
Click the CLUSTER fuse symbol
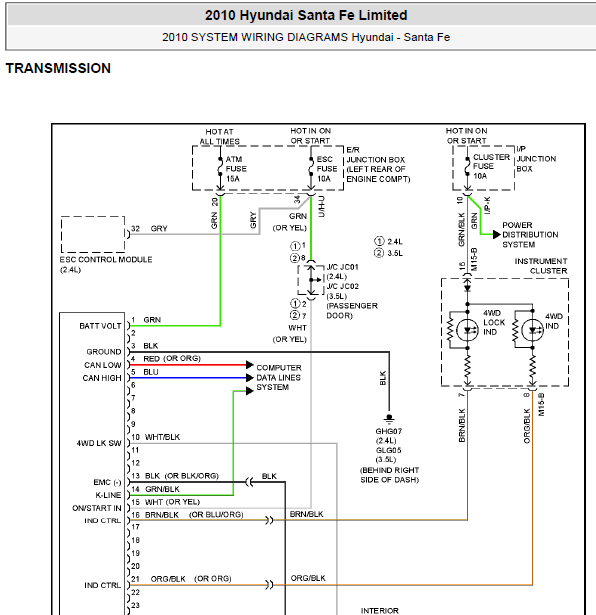point(467,167)
